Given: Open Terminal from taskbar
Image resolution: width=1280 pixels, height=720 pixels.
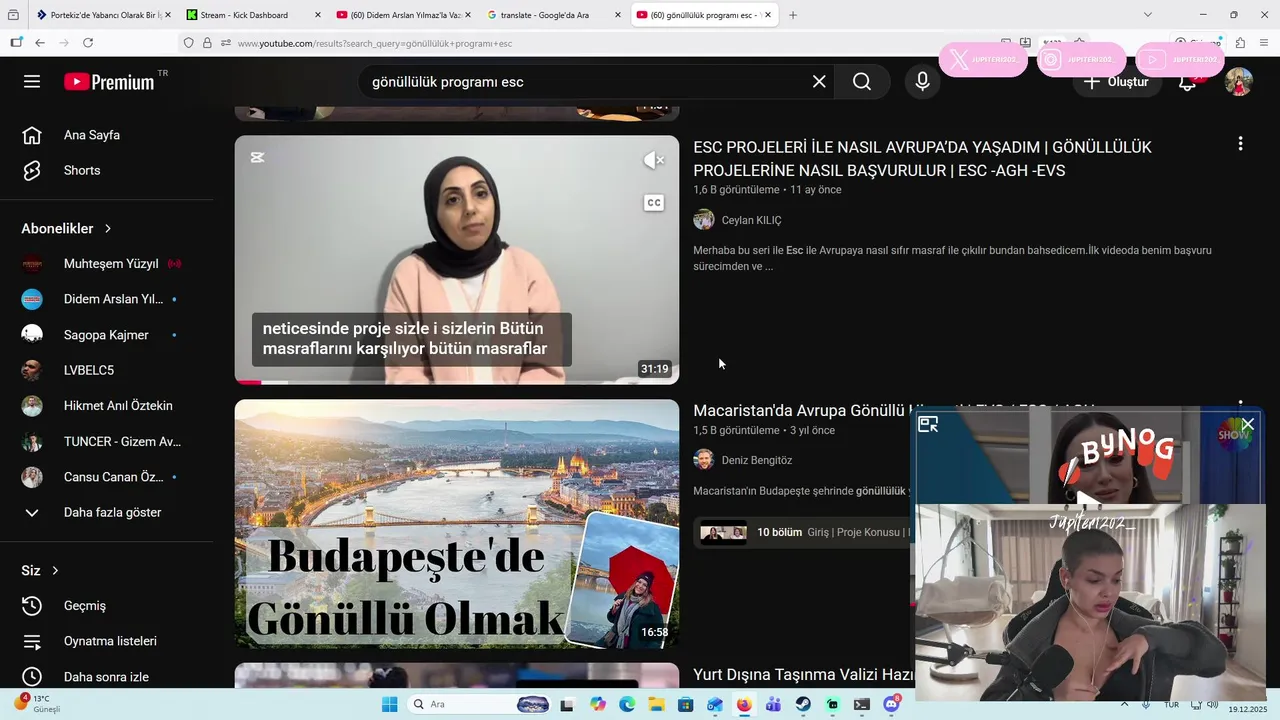Looking at the screenshot, I should pyautogui.click(x=862, y=704).
